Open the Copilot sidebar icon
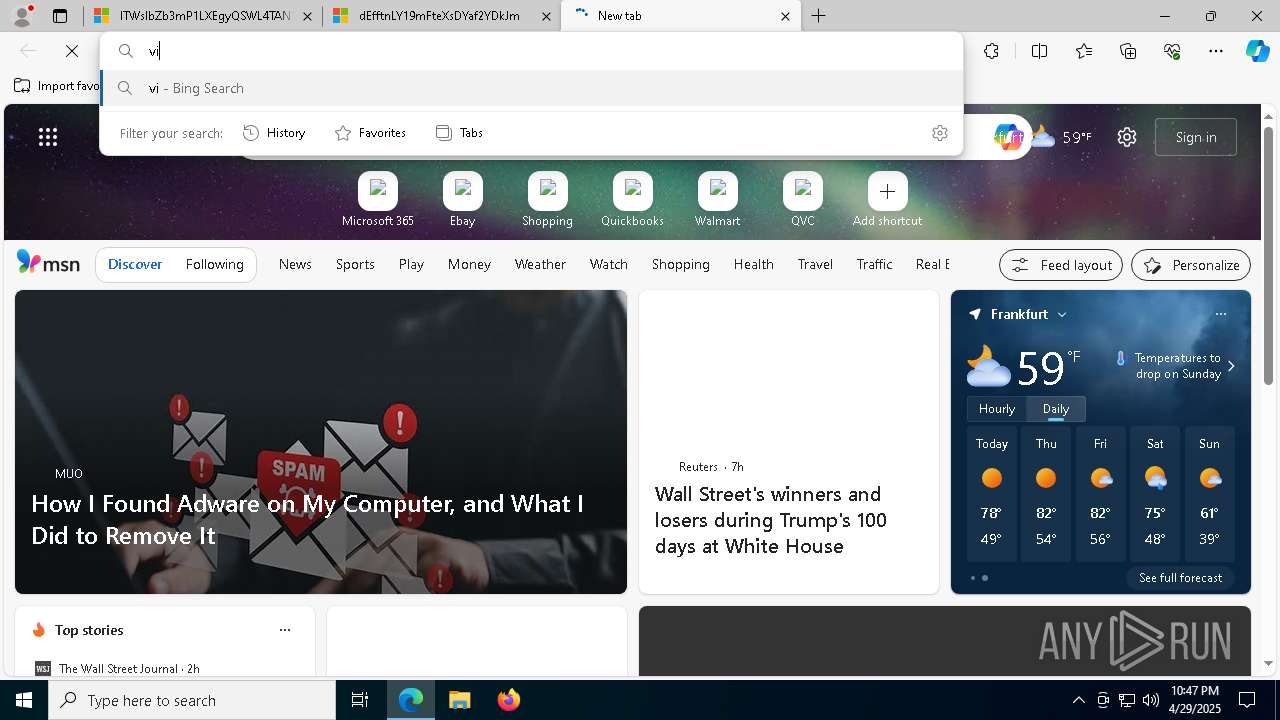This screenshot has width=1280, height=720. coord(1257,51)
